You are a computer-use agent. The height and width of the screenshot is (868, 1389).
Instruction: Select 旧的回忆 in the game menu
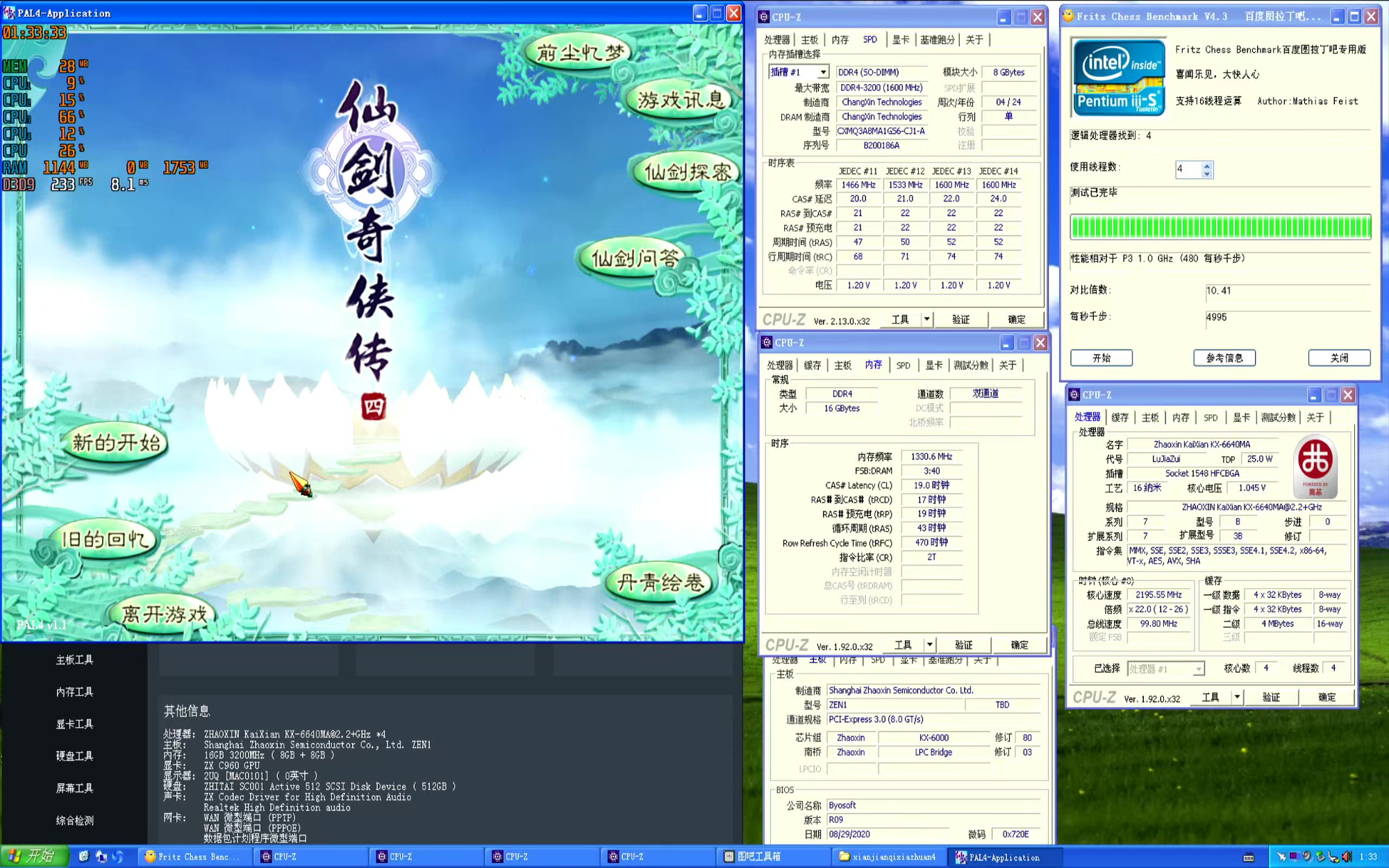tap(106, 540)
